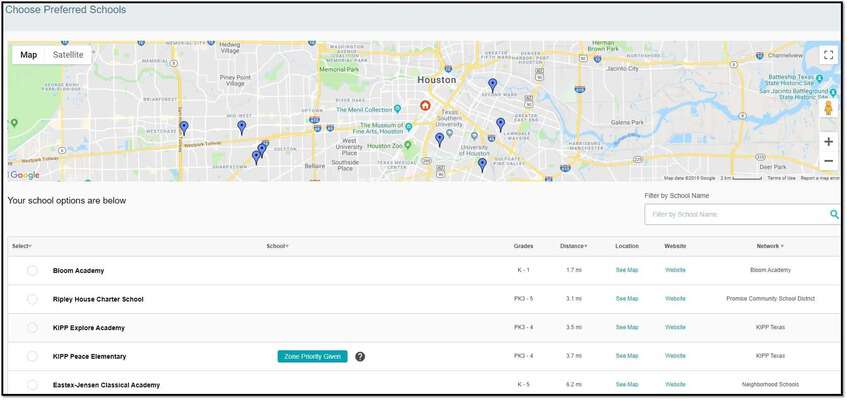Click KIPP Peace Elementary name
The image size is (847, 400).
(x=89, y=356)
